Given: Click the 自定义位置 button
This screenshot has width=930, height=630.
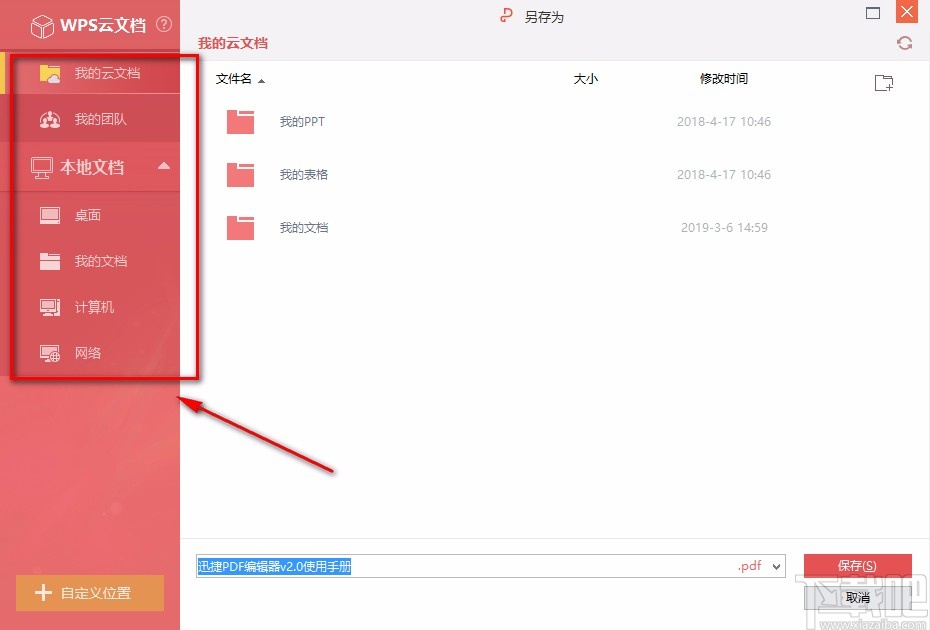Looking at the screenshot, I should click(89, 593).
